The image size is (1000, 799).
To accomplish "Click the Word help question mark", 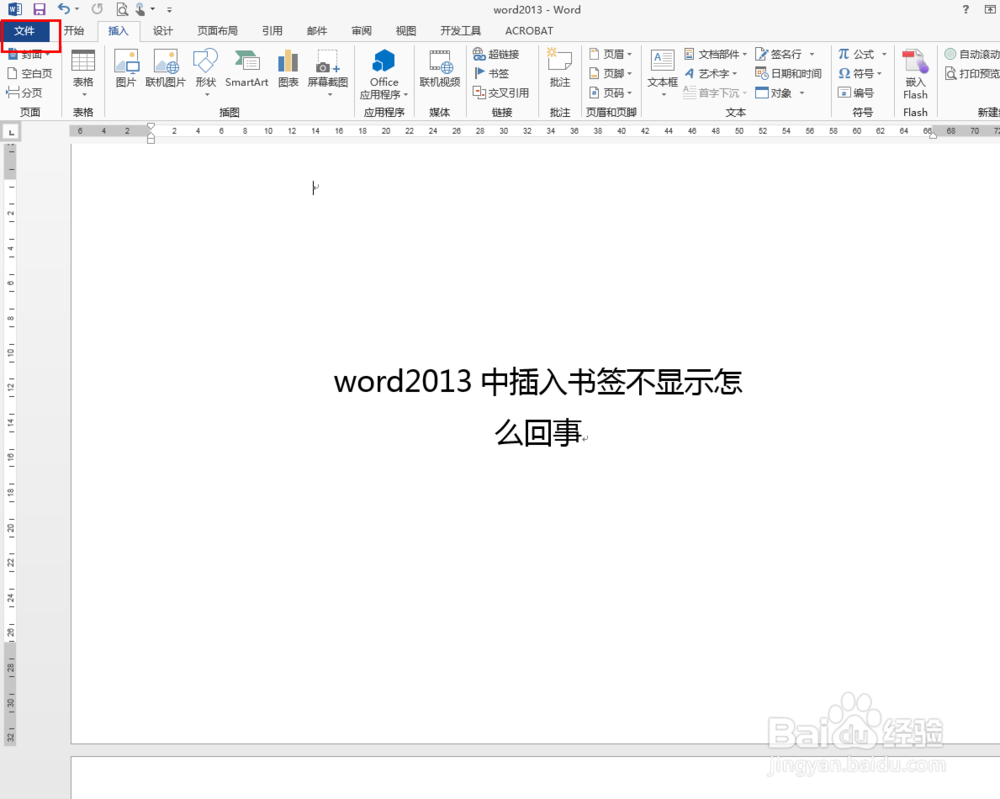I will coord(966,9).
